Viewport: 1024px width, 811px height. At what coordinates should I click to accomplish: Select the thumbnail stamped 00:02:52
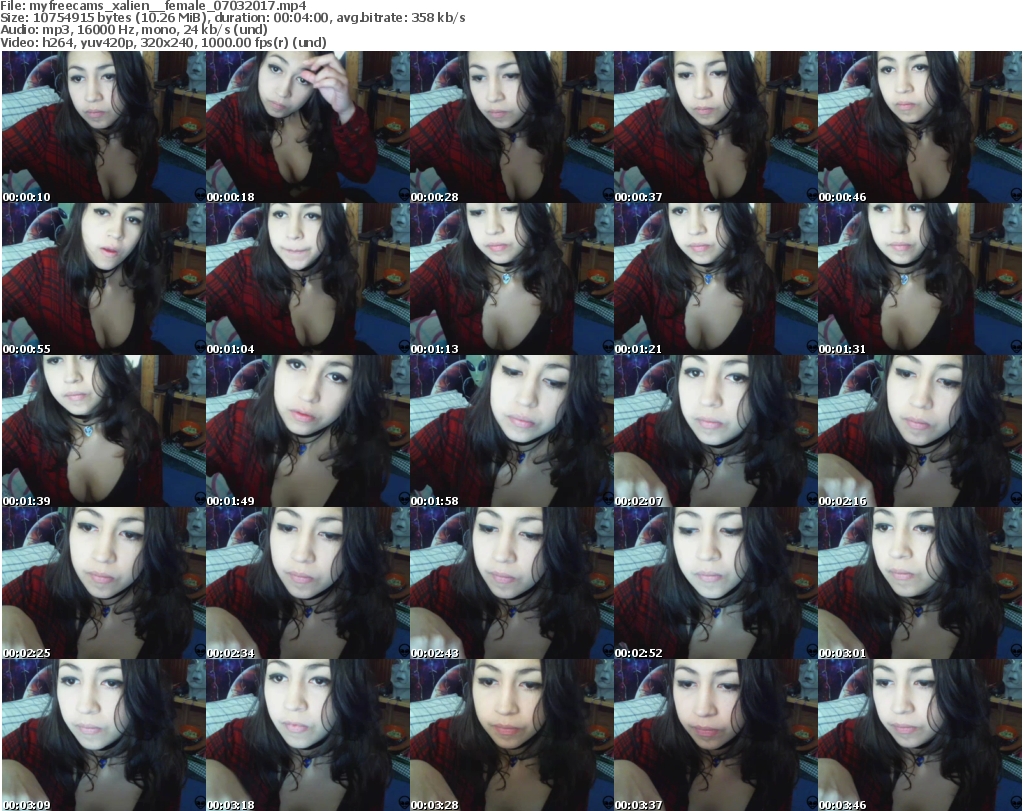click(716, 583)
